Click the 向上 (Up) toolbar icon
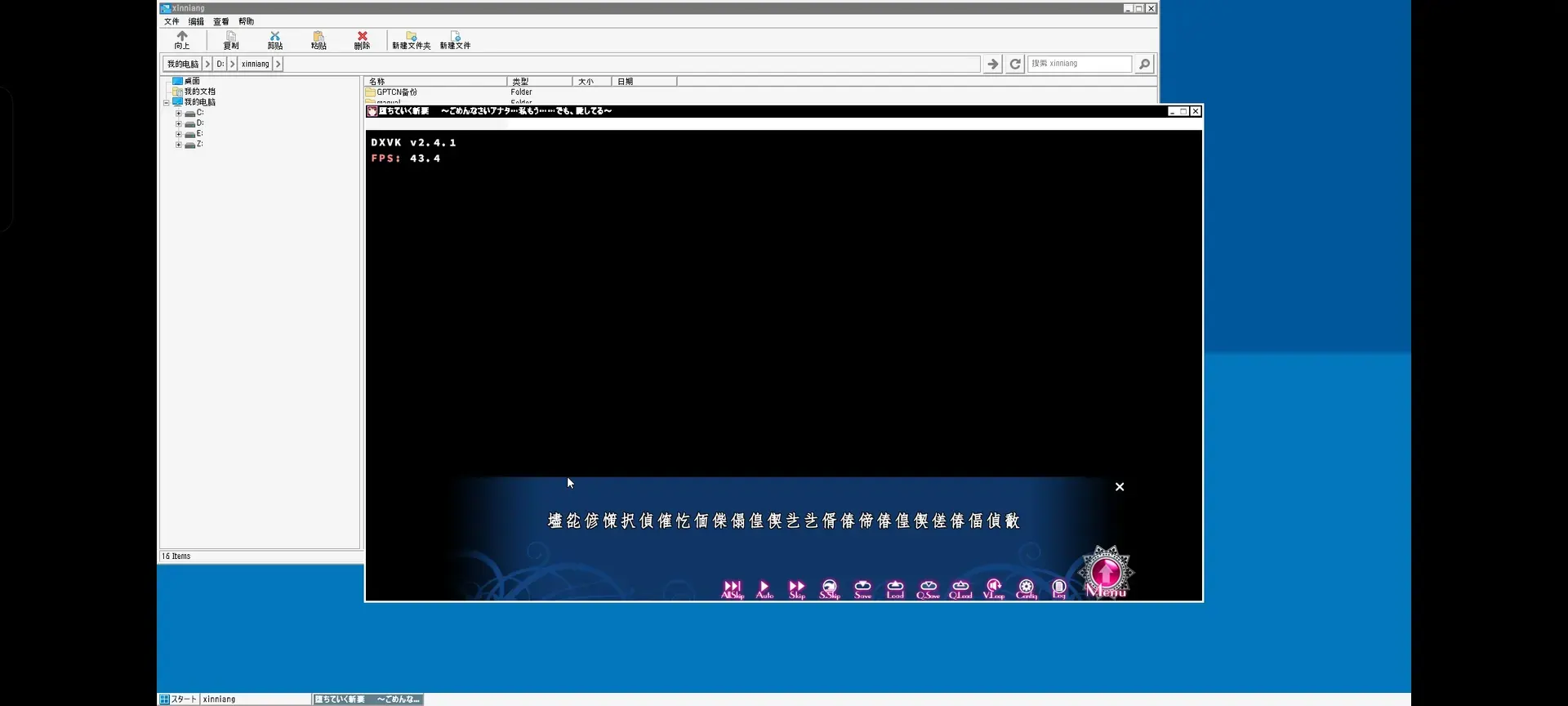The width and height of the screenshot is (1568, 706). [182, 40]
